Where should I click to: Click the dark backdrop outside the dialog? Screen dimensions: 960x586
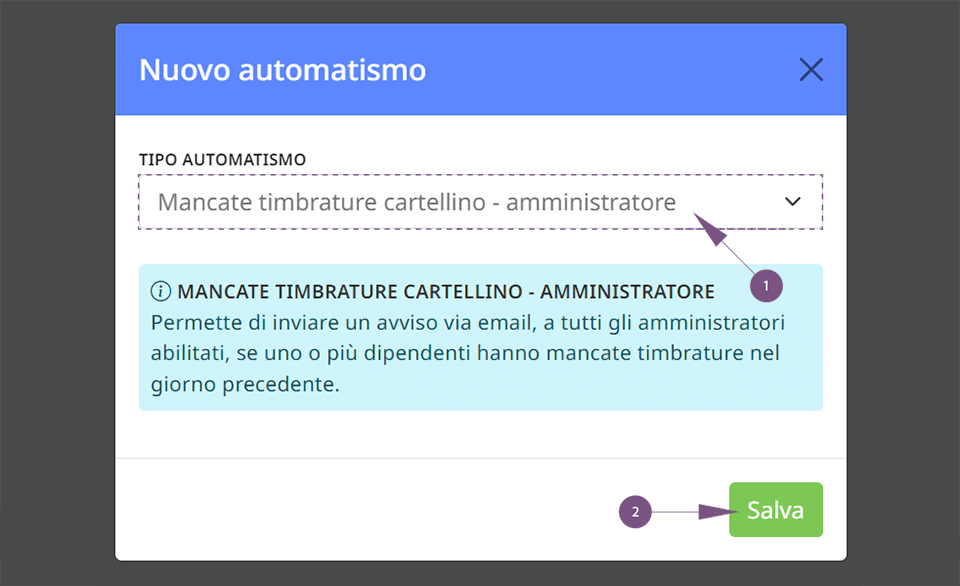[x=56, y=293]
